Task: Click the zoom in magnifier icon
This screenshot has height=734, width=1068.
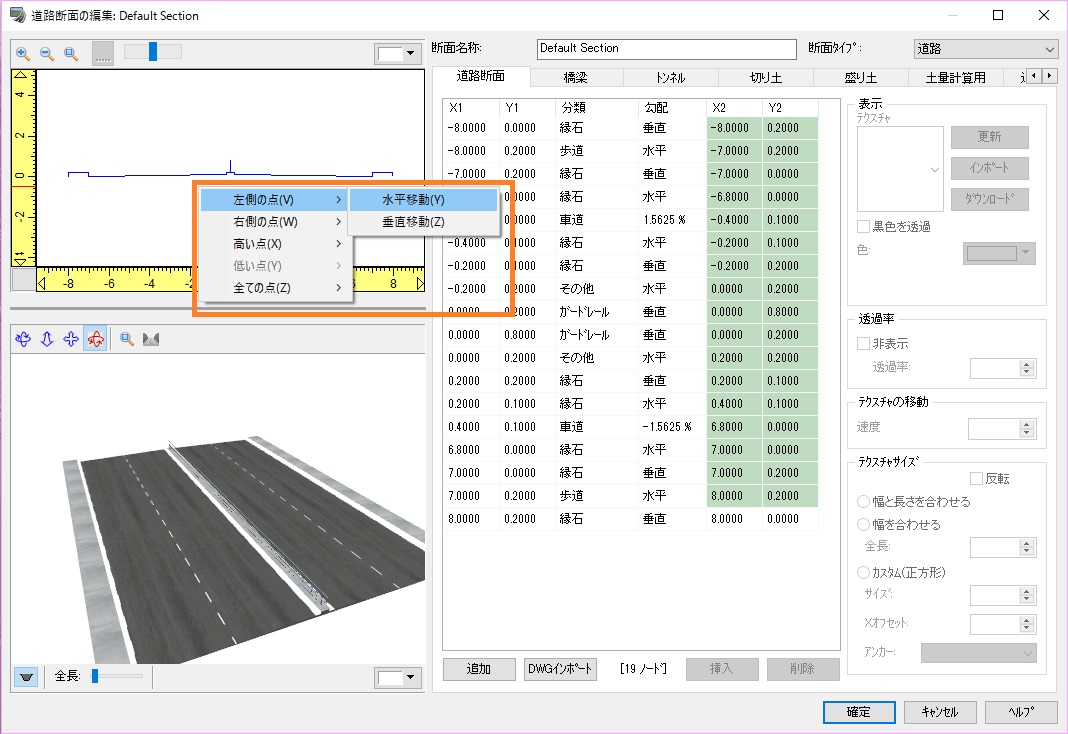Action: 23,54
